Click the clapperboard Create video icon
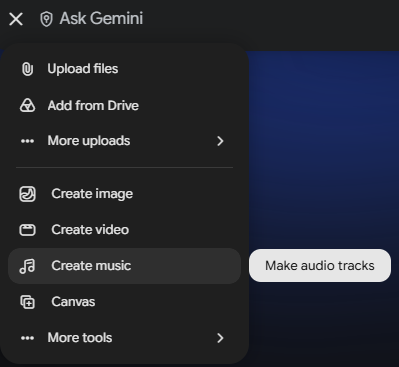 point(27,230)
